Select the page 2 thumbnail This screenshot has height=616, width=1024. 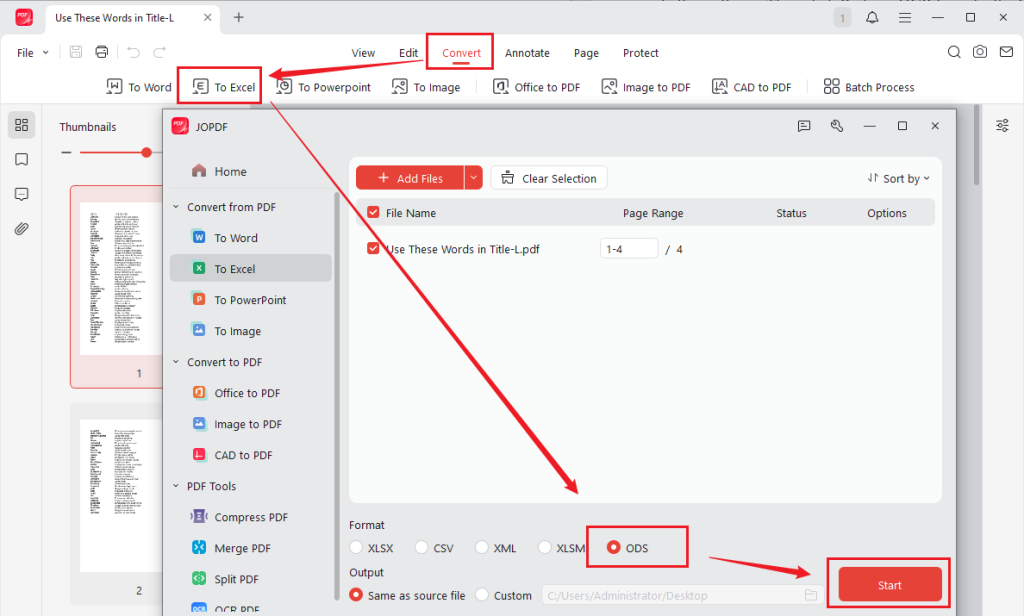coord(117,504)
